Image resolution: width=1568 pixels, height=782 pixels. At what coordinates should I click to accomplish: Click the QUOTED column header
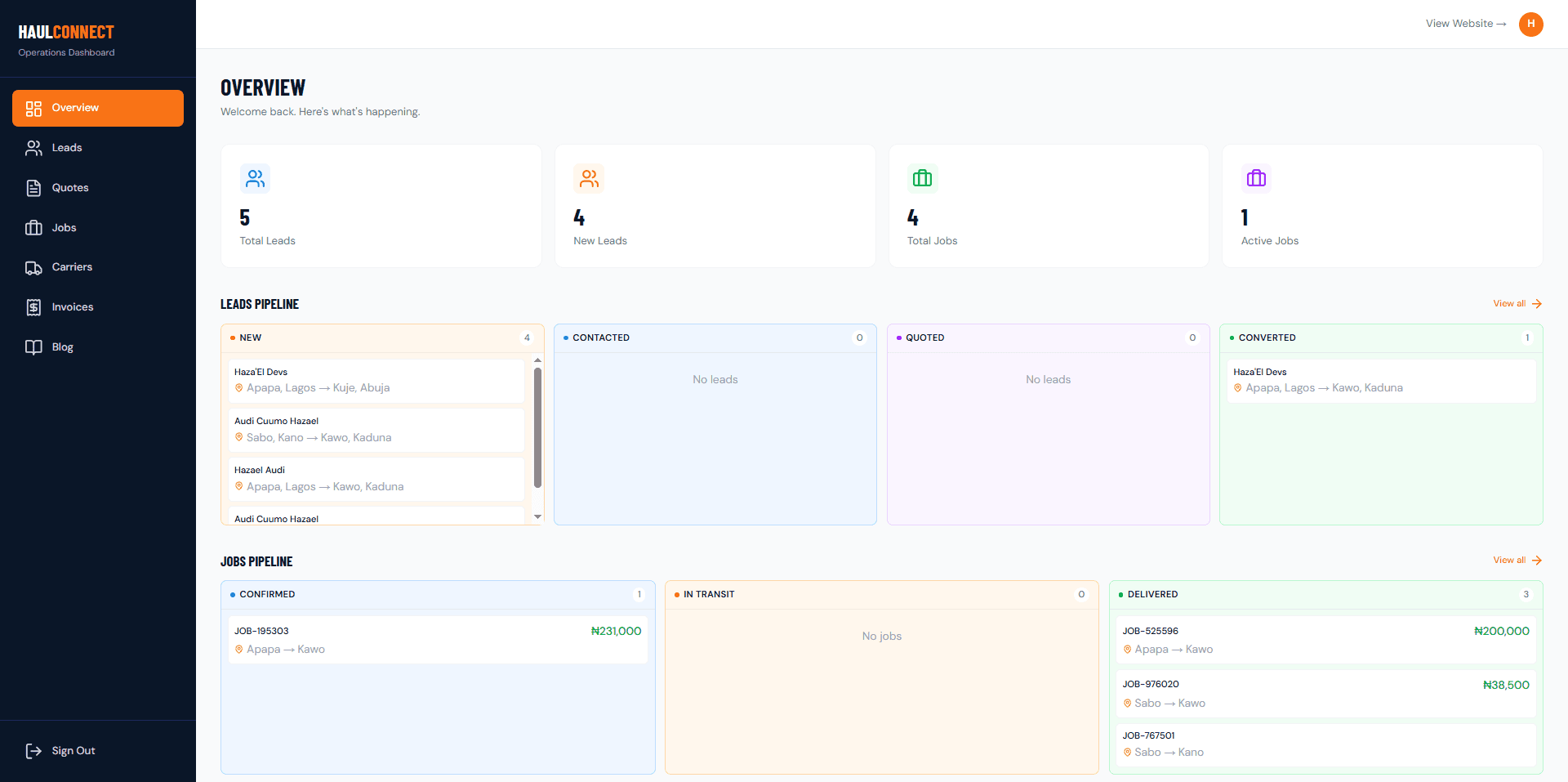[x=1049, y=338]
